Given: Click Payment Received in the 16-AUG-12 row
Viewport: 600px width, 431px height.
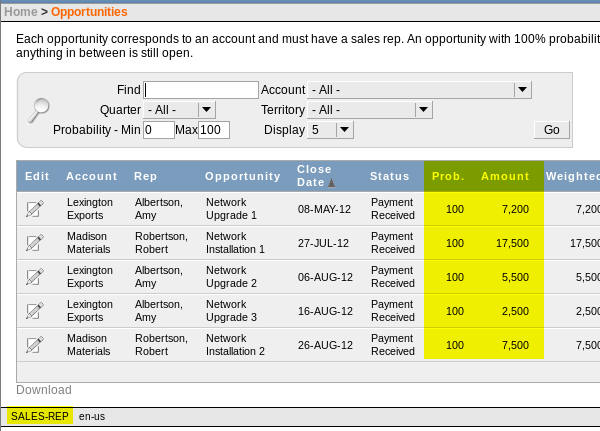Looking at the screenshot, I should point(393,311).
